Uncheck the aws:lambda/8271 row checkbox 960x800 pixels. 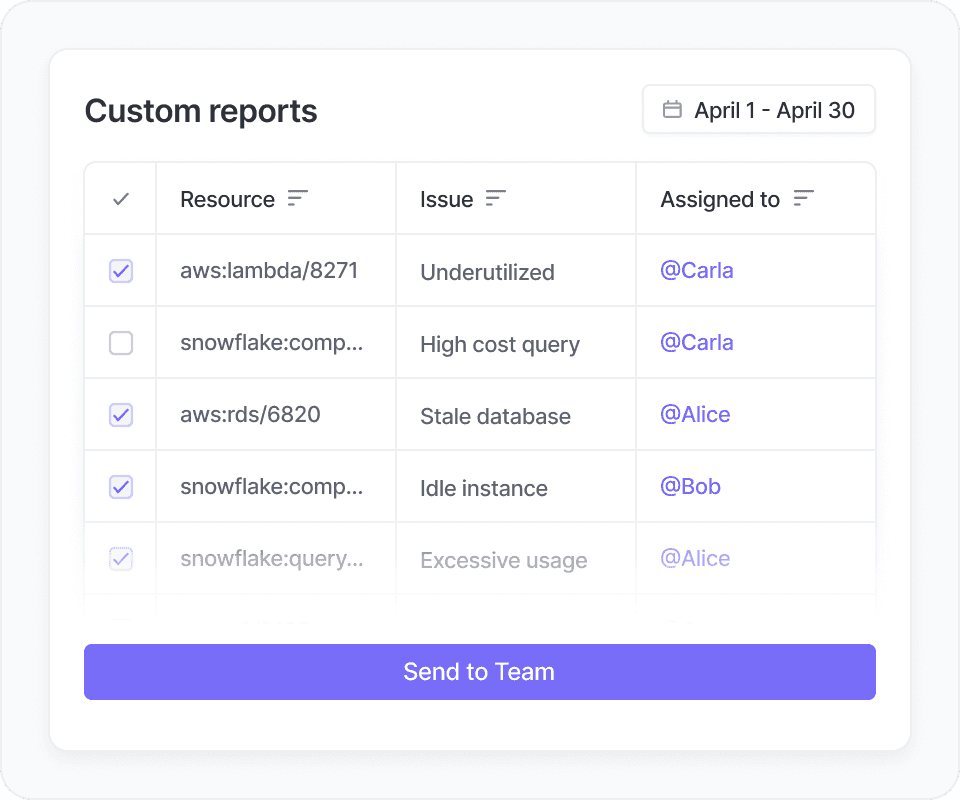[x=121, y=271]
